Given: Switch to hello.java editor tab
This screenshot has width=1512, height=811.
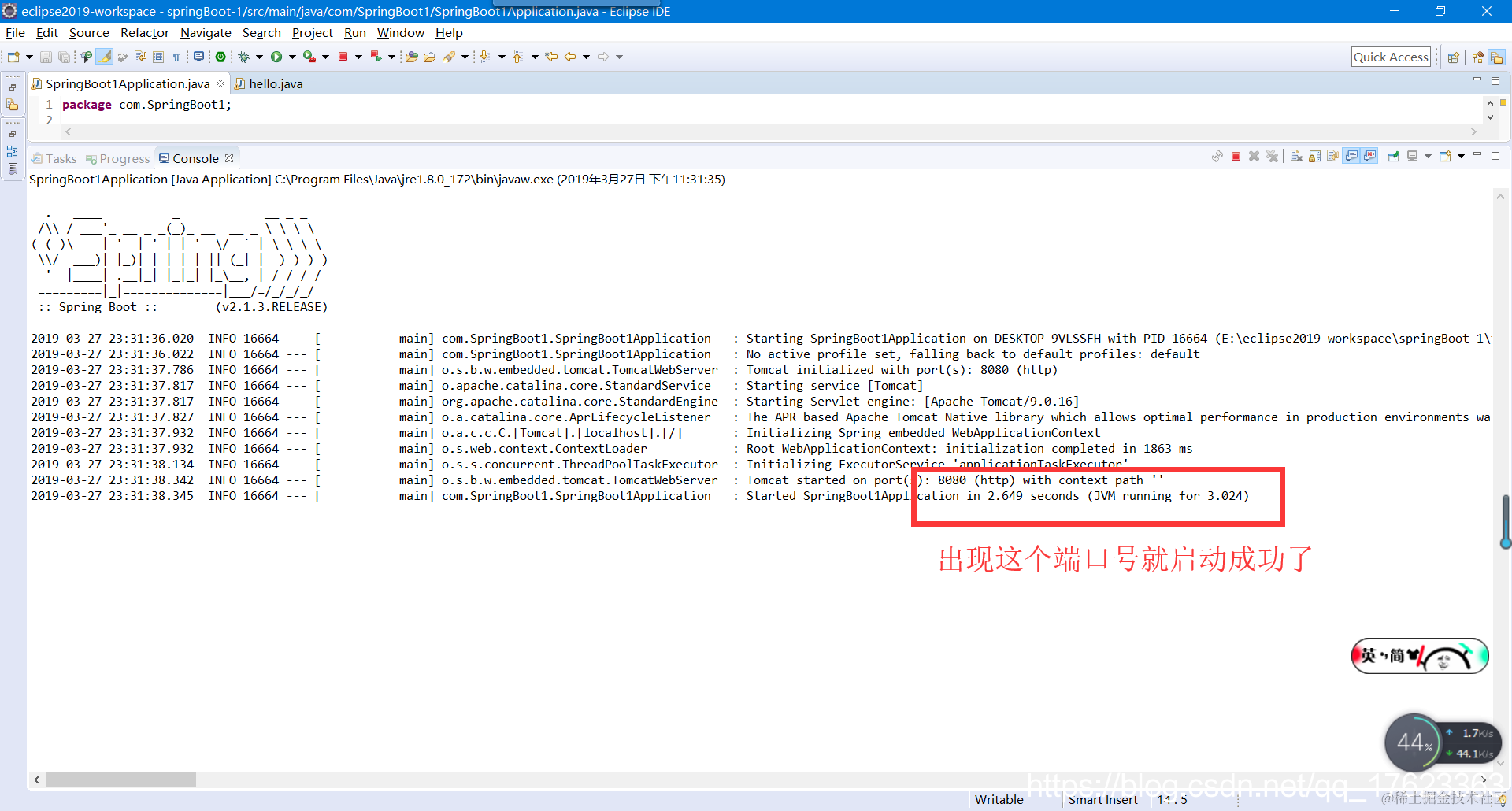Looking at the screenshot, I should click(x=269, y=83).
